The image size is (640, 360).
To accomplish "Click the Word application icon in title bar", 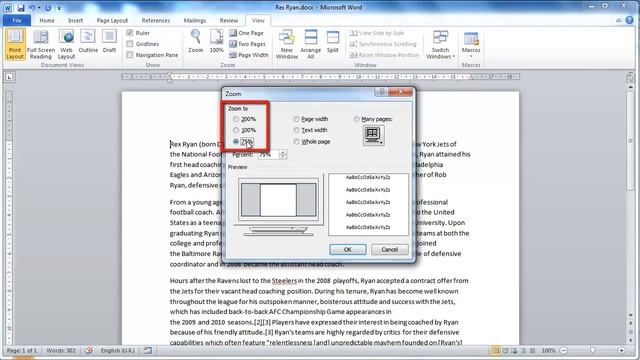I will point(8,7).
